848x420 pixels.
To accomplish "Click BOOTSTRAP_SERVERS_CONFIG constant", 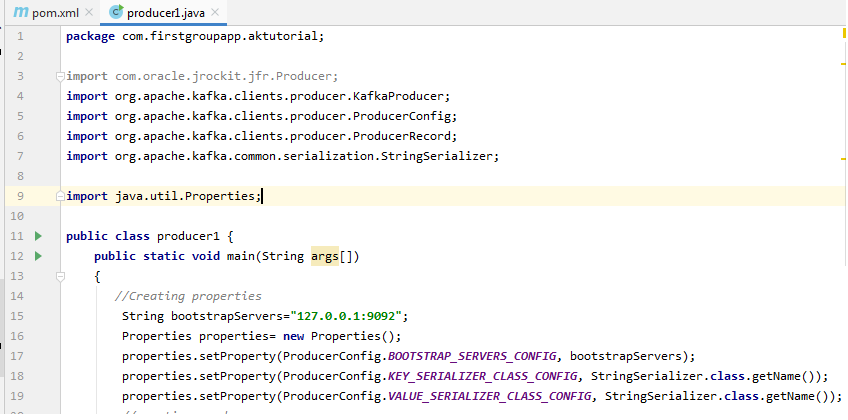I will point(472,356).
